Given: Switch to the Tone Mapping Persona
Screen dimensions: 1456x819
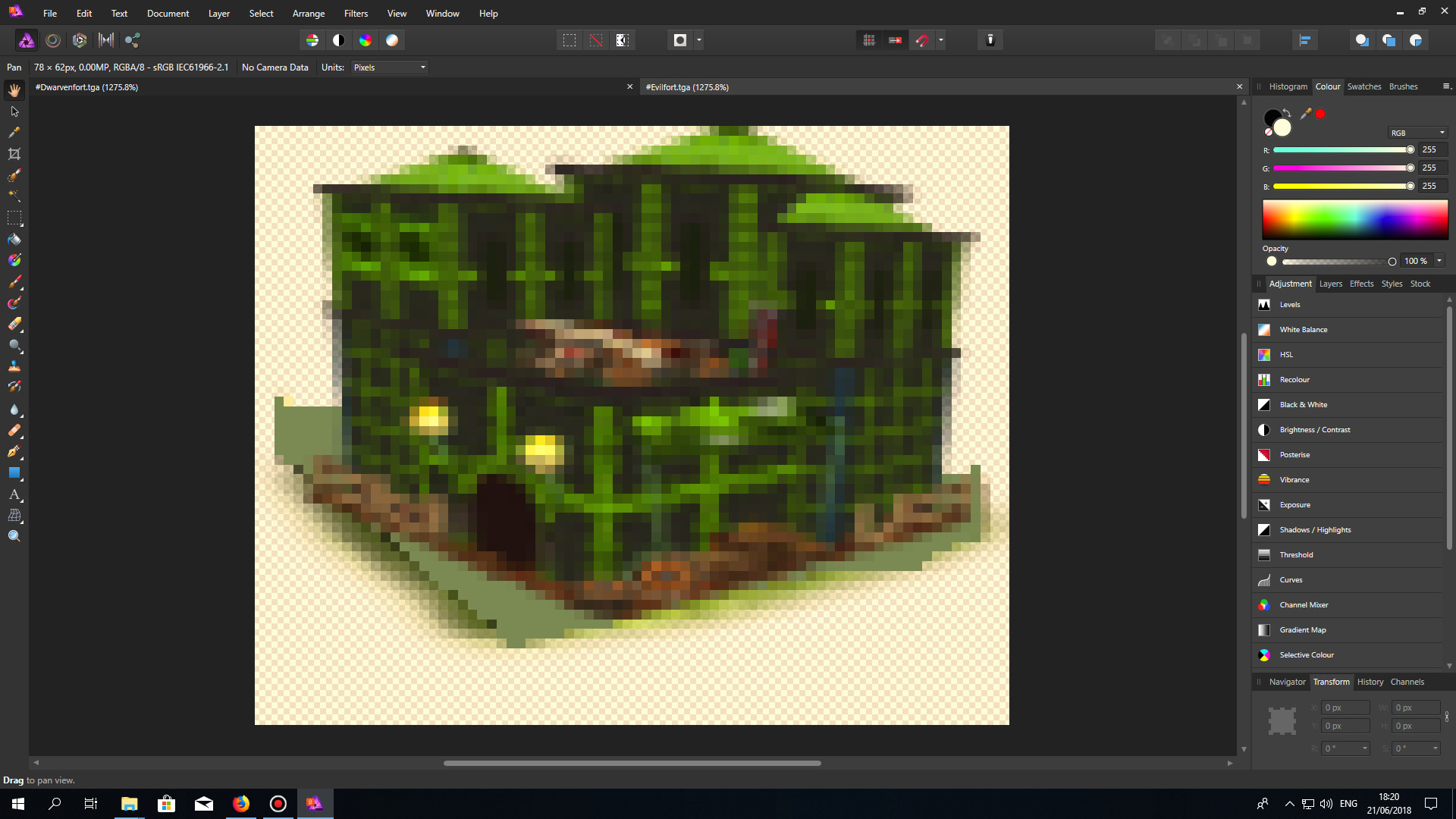Looking at the screenshot, I should (106, 40).
